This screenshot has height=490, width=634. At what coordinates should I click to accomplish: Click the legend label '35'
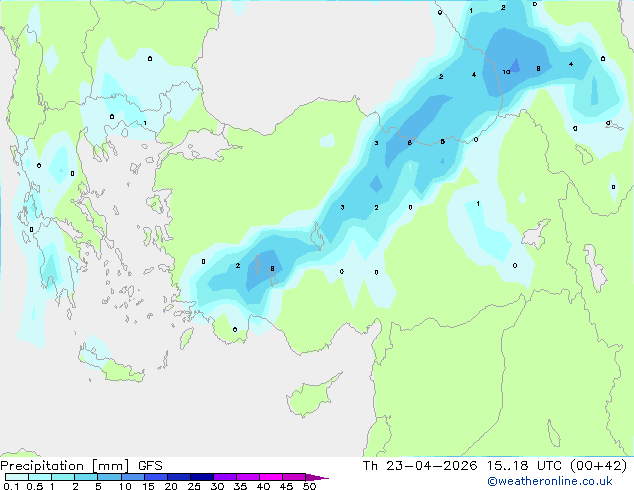tap(240, 486)
